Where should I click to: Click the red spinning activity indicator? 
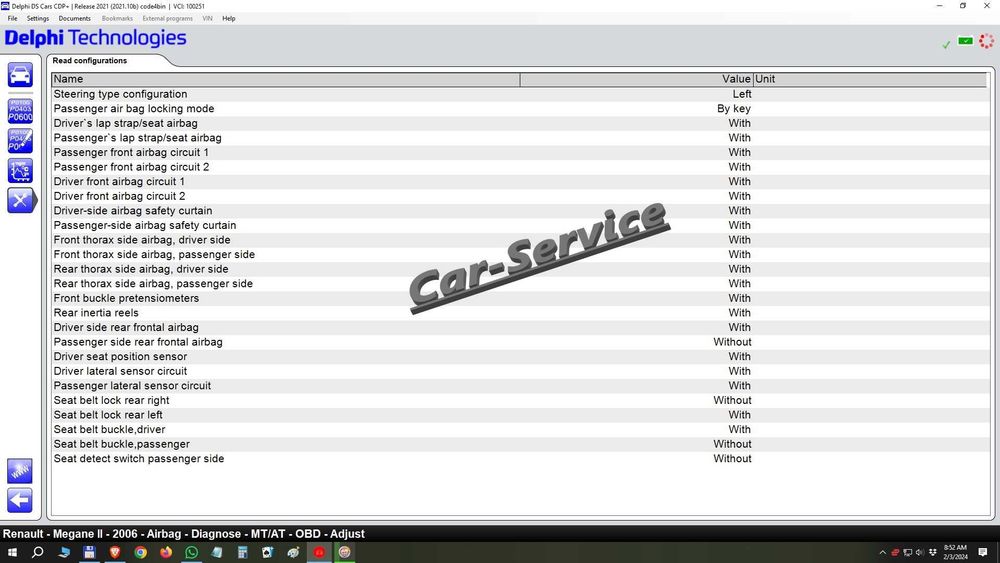click(x=986, y=41)
